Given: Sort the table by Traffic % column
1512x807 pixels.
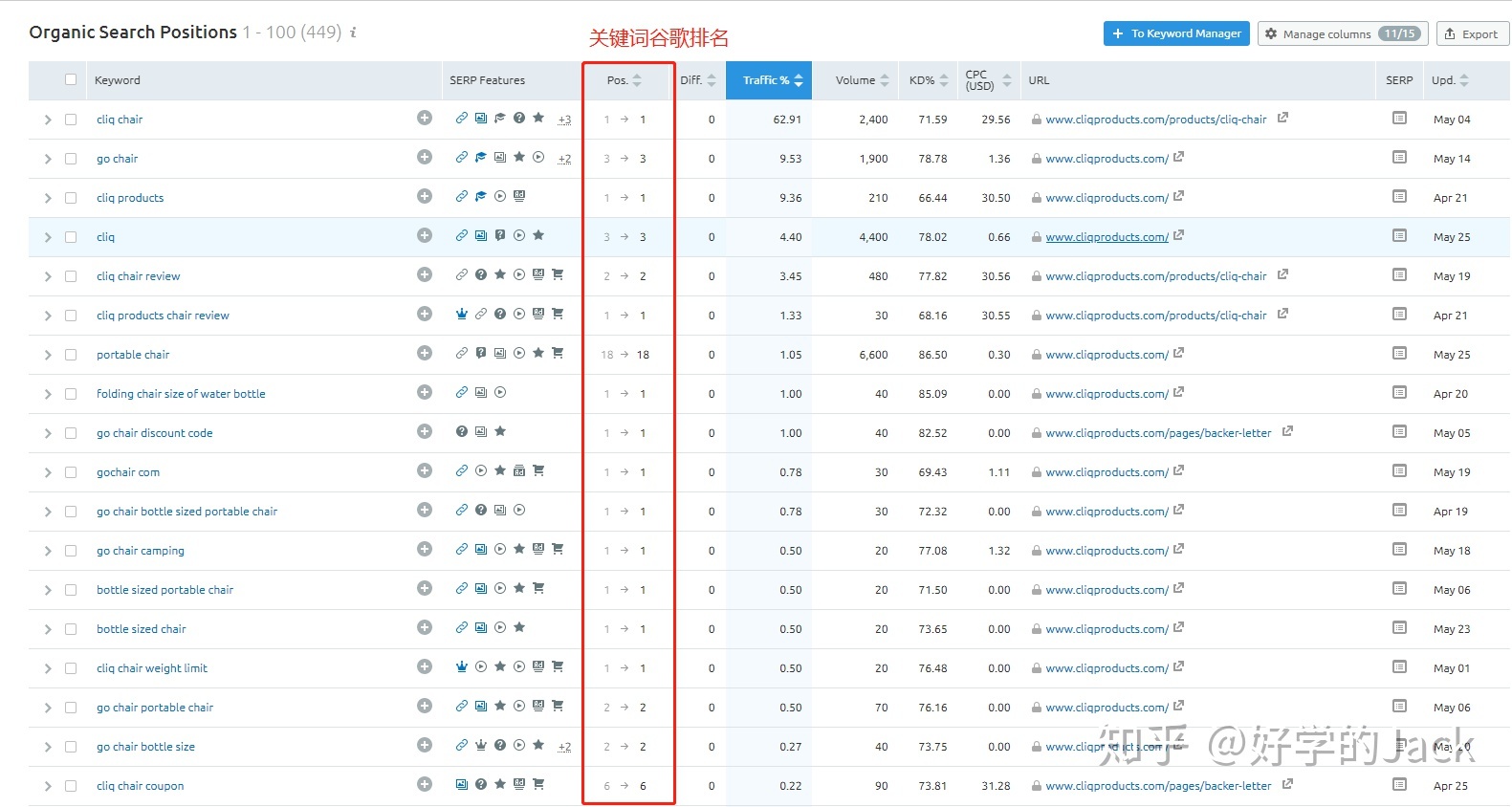Looking at the screenshot, I should 768,80.
